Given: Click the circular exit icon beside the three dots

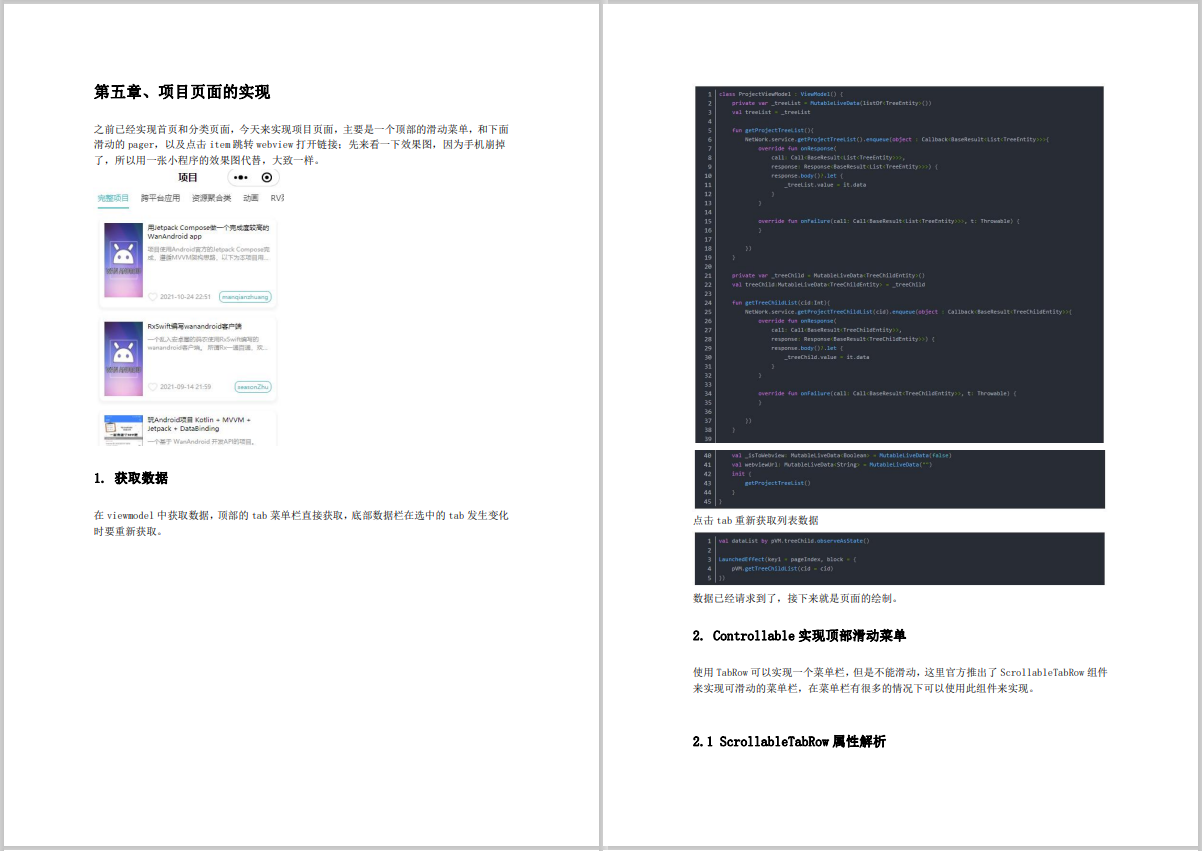Looking at the screenshot, I should click(266, 176).
